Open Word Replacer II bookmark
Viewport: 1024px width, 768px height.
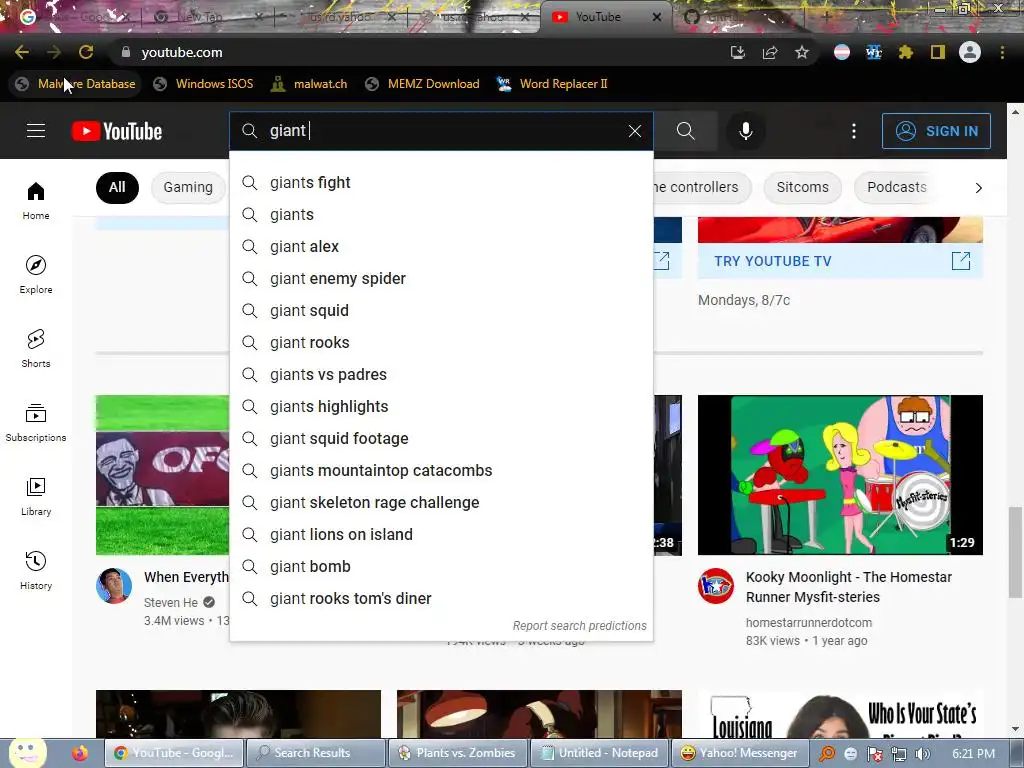pyautogui.click(x=552, y=84)
